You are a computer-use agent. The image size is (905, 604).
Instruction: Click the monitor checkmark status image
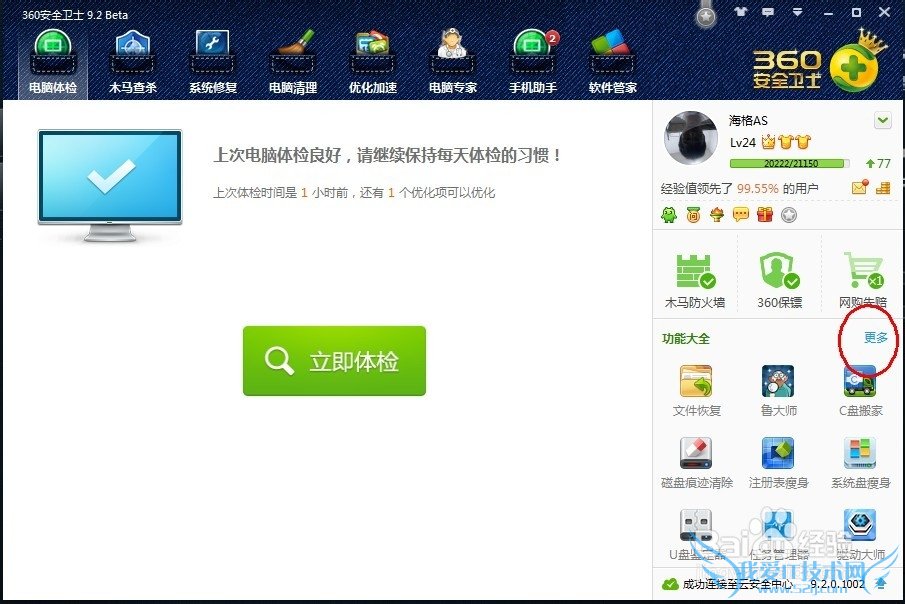tap(110, 185)
